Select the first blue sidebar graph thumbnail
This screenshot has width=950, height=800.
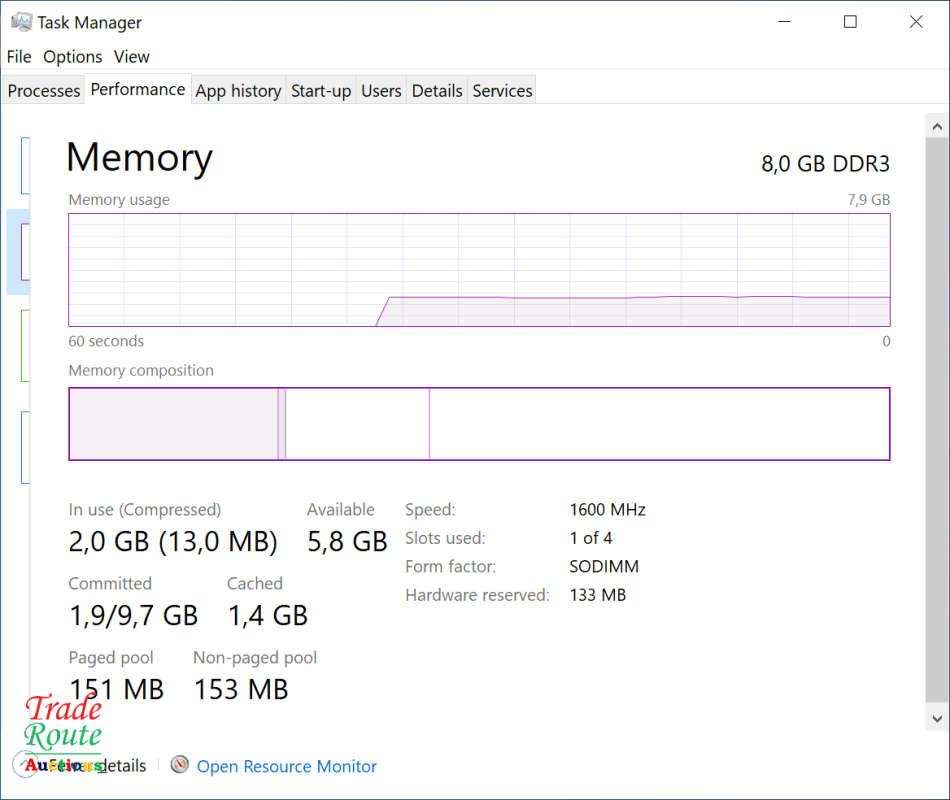(24, 165)
